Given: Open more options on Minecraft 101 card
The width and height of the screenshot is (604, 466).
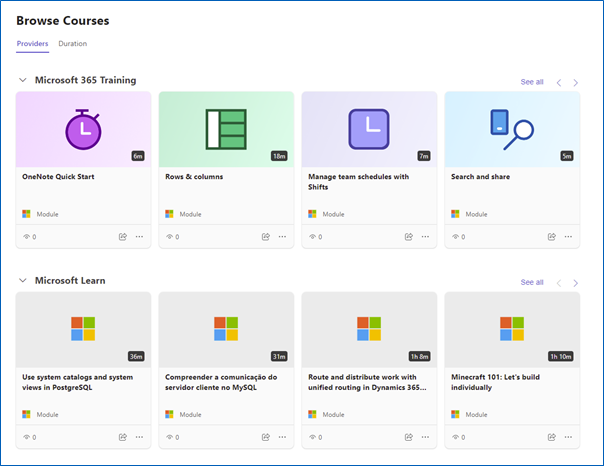Looking at the screenshot, I should [568, 437].
